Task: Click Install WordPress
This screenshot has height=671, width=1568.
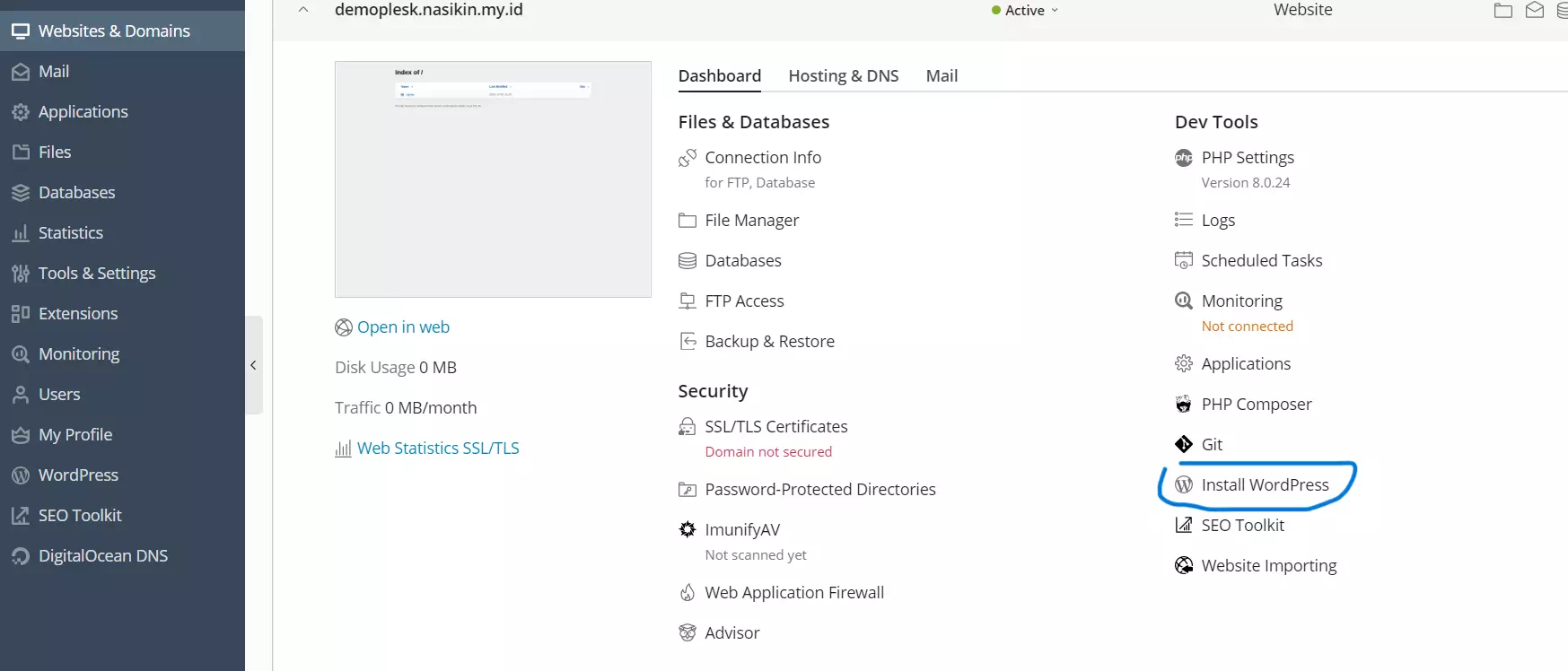Action: click(1265, 485)
